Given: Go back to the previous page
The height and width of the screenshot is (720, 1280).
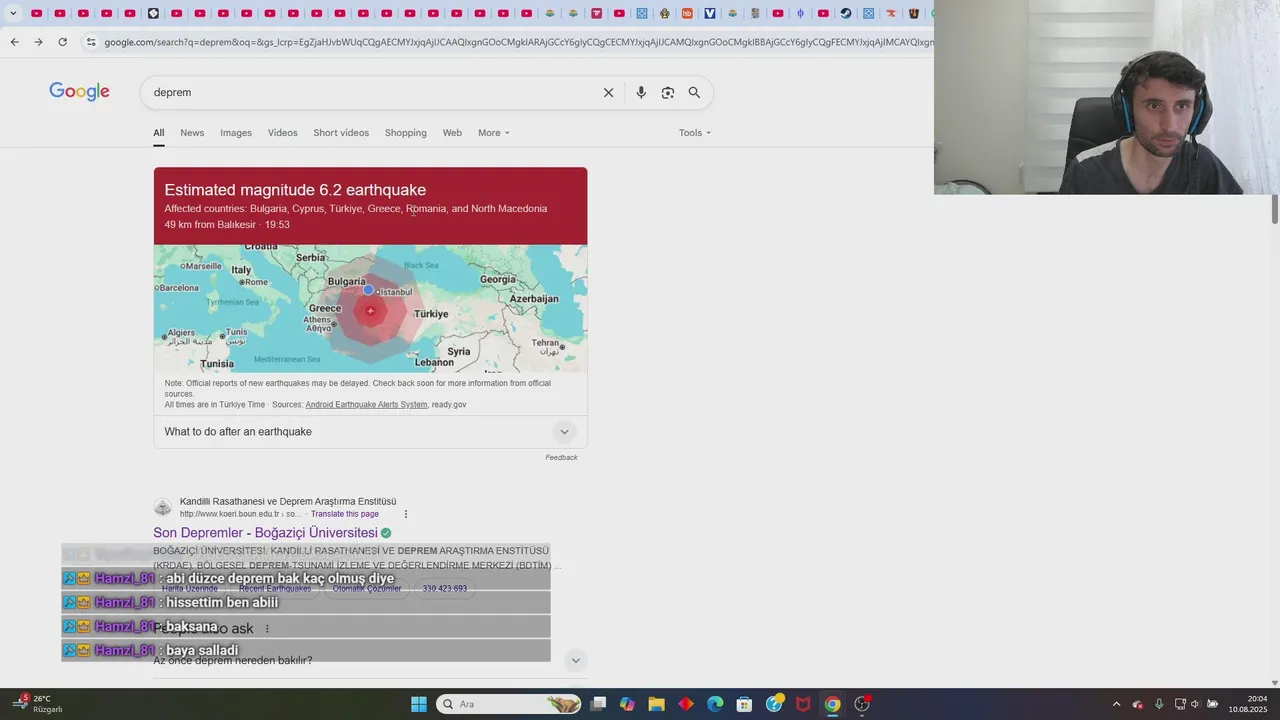Looking at the screenshot, I should (x=14, y=42).
